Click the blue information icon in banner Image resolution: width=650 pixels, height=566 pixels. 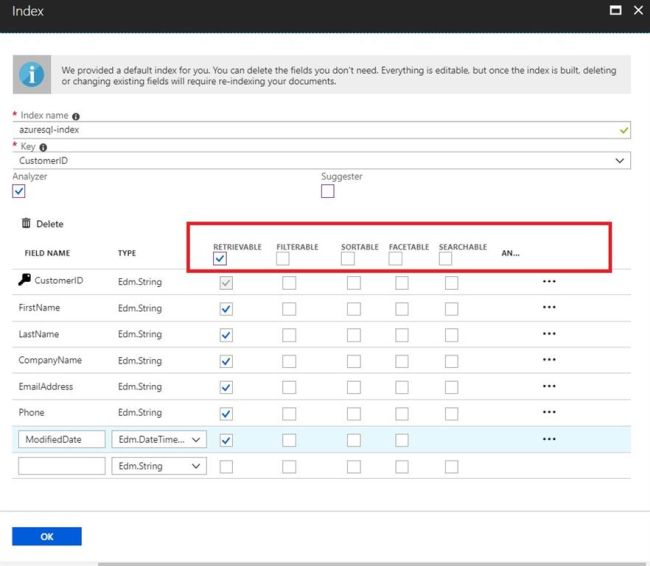(x=32, y=75)
